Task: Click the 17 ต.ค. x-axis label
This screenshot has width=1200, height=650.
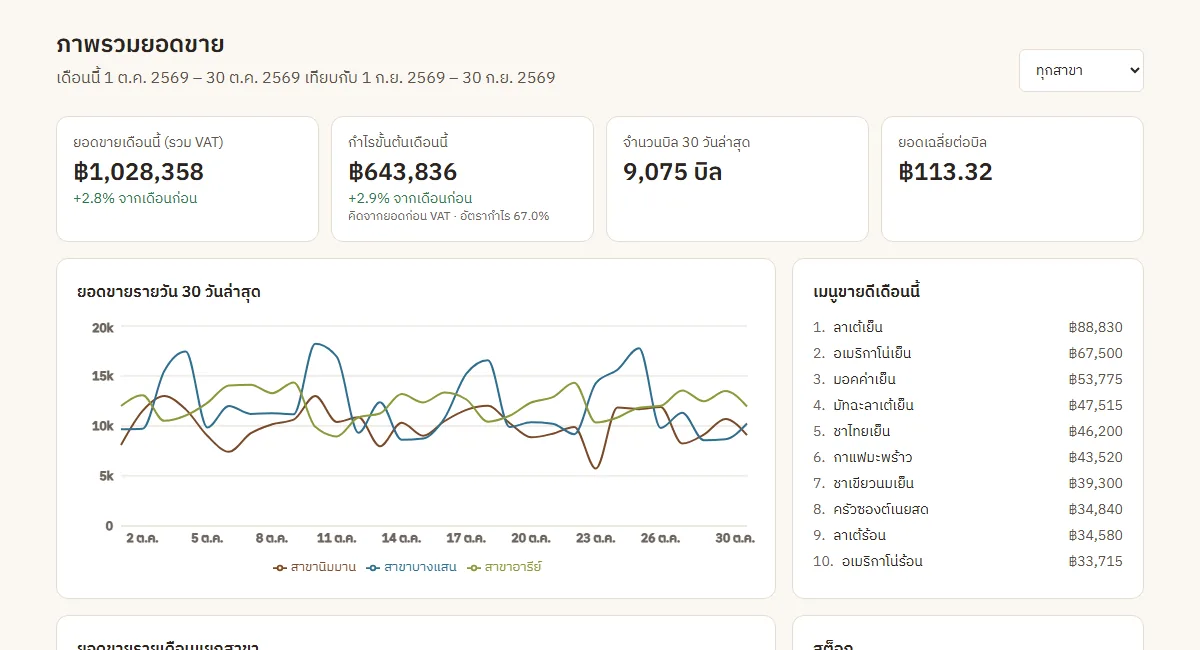Action: point(466,538)
